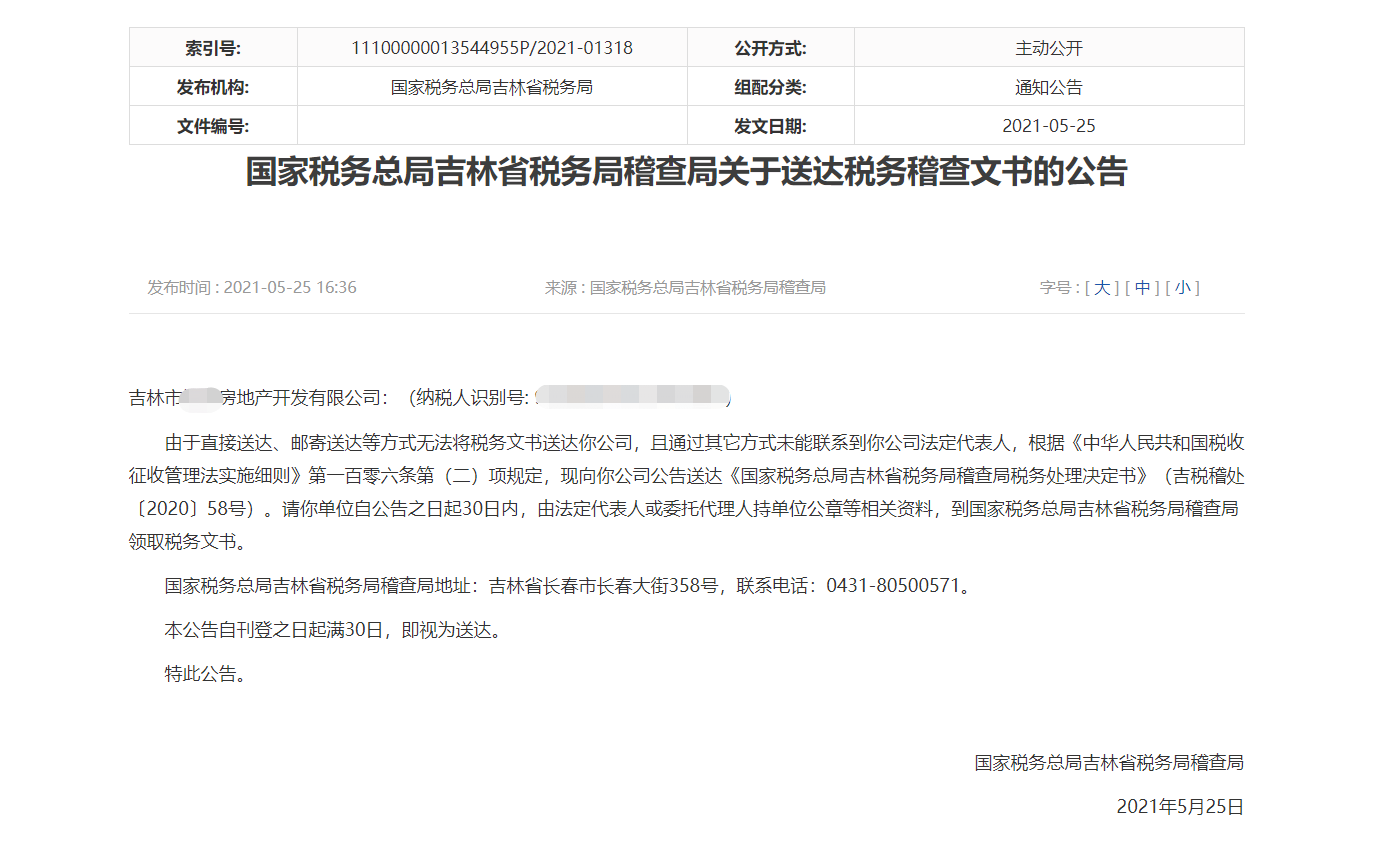Click the 发布机构 label cell
This screenshot has height=844, width=1373.
(x=213, y=87)
